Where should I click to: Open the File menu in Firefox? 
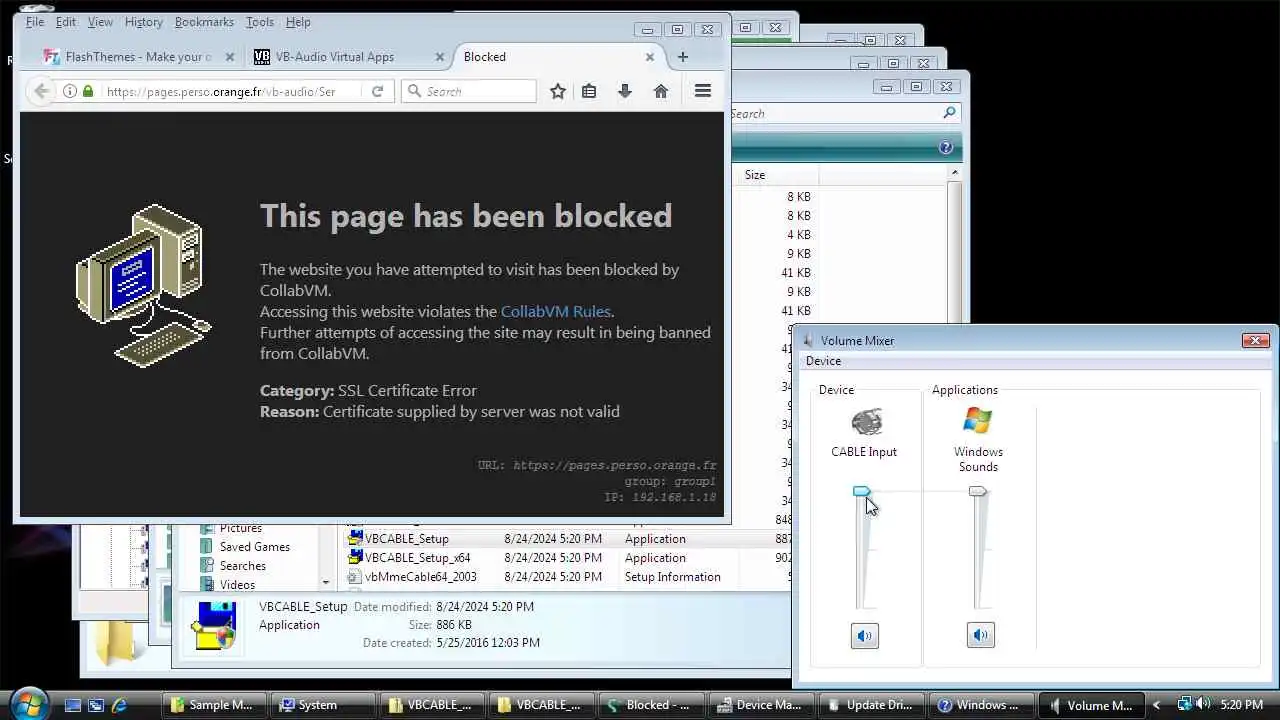[34, 22]
